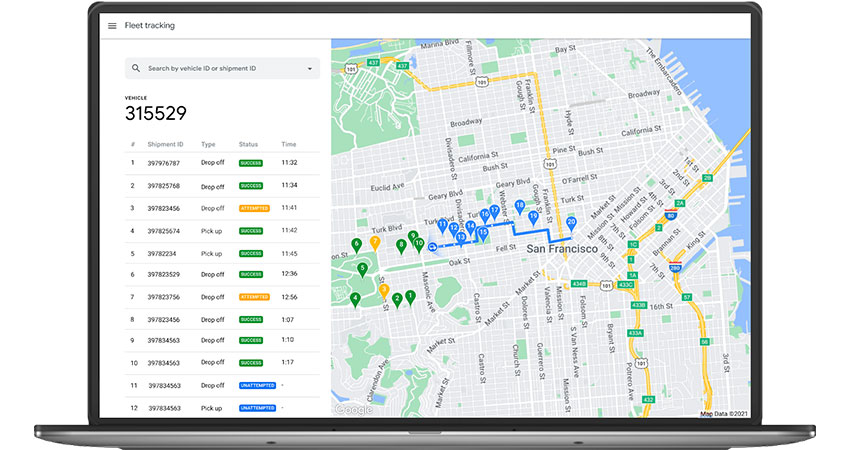Viewport: 850px width, 450px height.
Task: Click the 11:45 time cell
Action: click(x=289, y=253)
